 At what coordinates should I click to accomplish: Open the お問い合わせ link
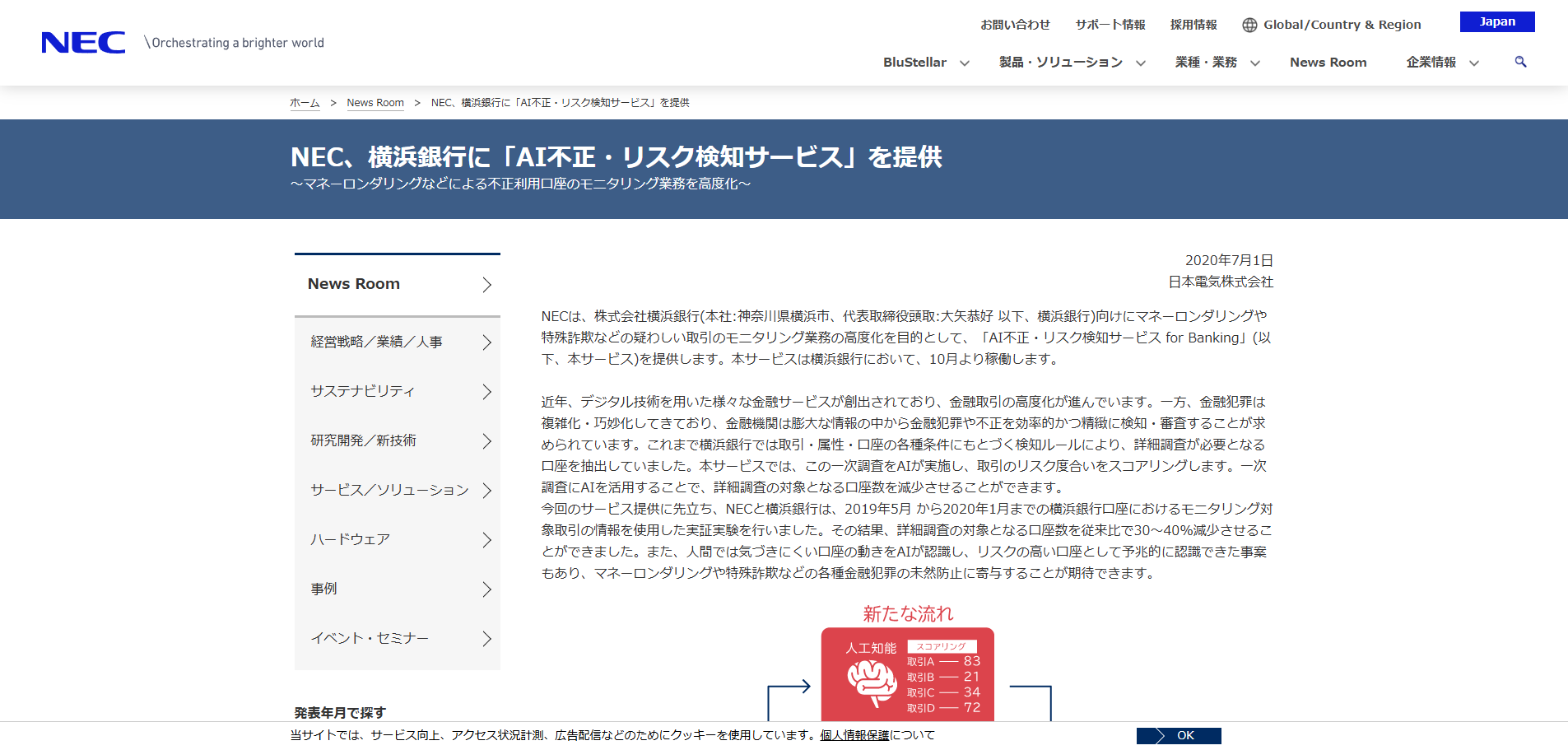(x=1015, y=25)
